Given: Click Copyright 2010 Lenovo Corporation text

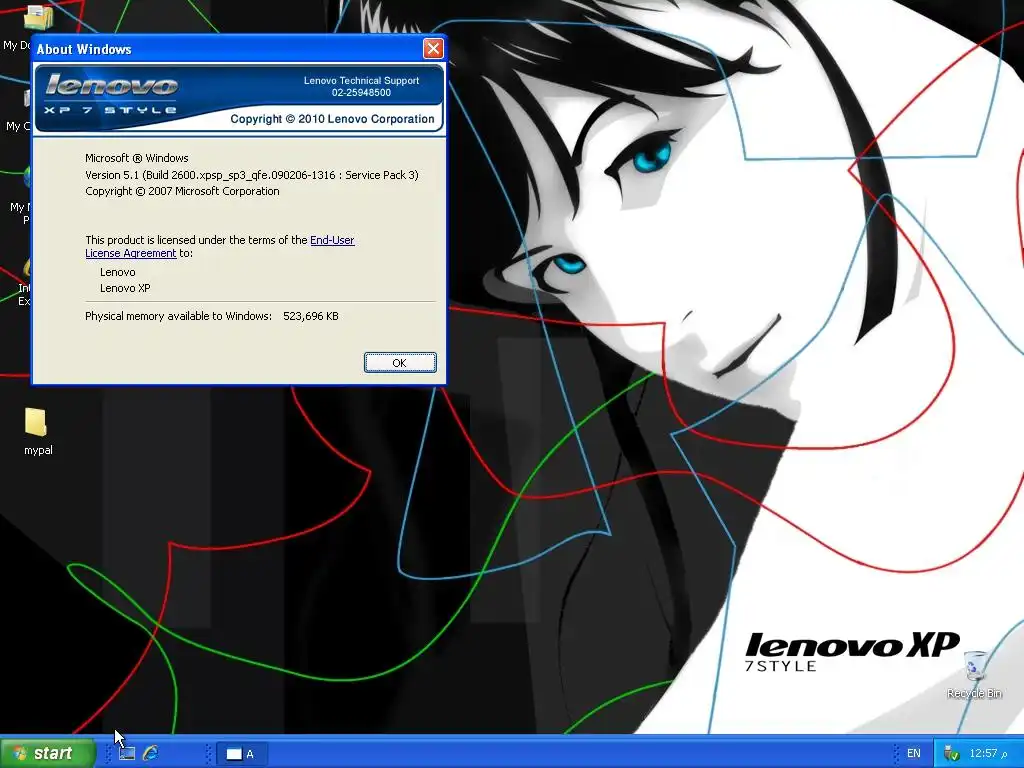Looking at the screenshot, I should (332, 119).
